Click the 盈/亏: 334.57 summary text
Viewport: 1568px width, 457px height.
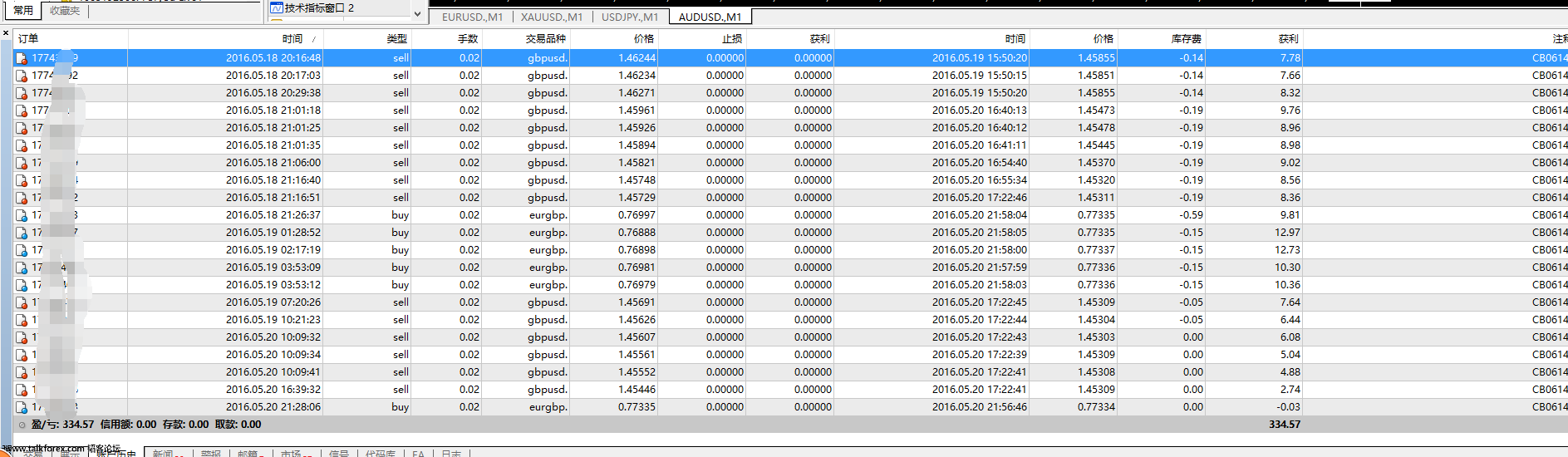(62, 425)
